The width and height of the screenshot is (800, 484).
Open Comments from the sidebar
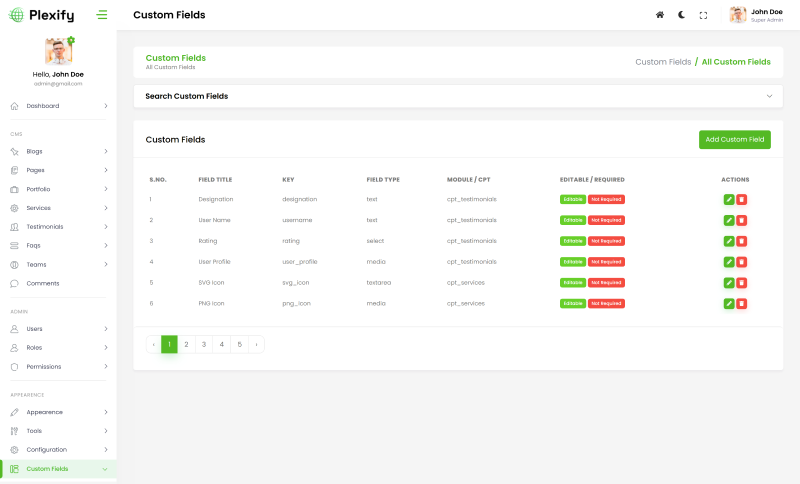coord(43,283)
